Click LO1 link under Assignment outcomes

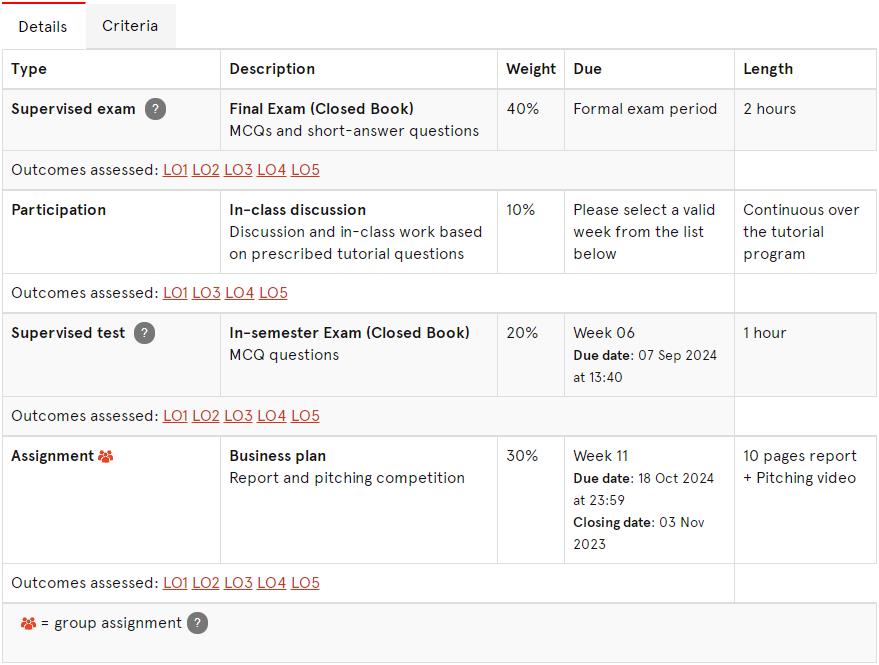click(175, 583)
